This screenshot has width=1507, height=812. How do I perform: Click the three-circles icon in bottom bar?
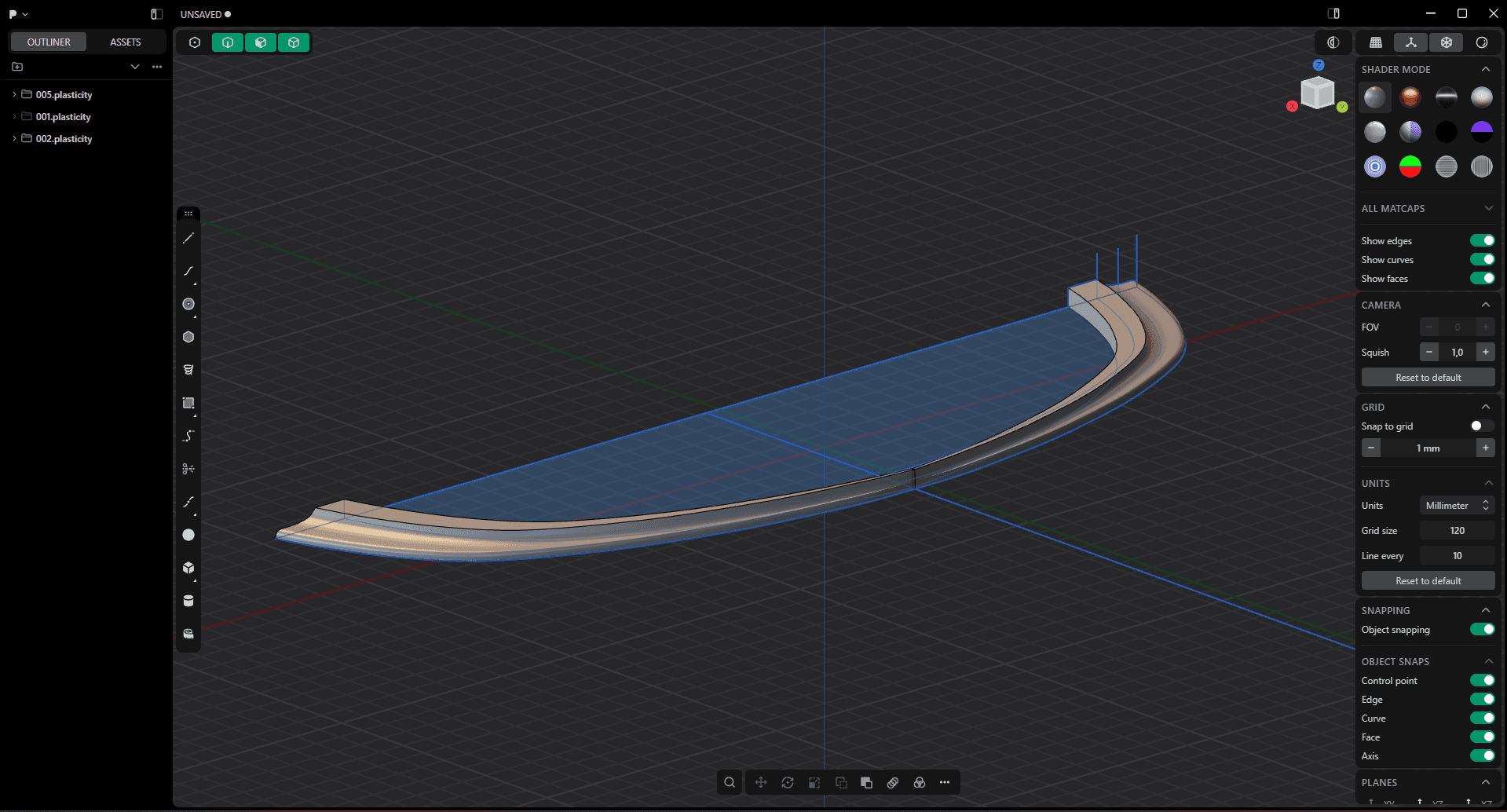point(920,782)
